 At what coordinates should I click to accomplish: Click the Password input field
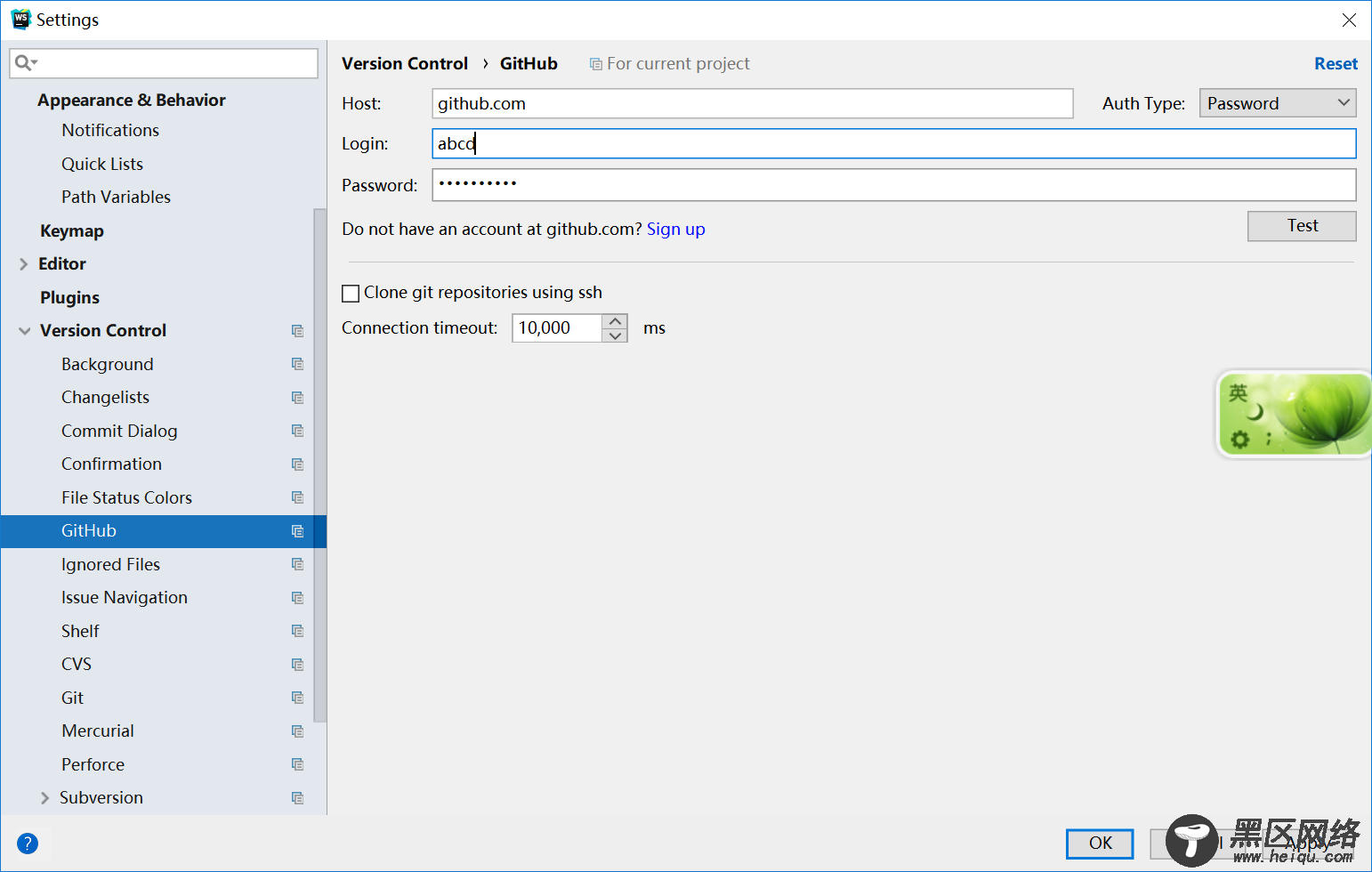(x=894, y=185)
